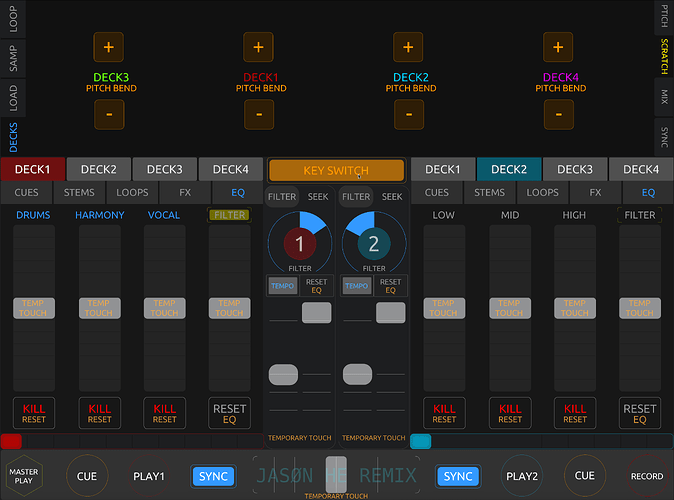Click the deck 1 filter knob
Screen dimensions: 674x500
click(300, 243)
